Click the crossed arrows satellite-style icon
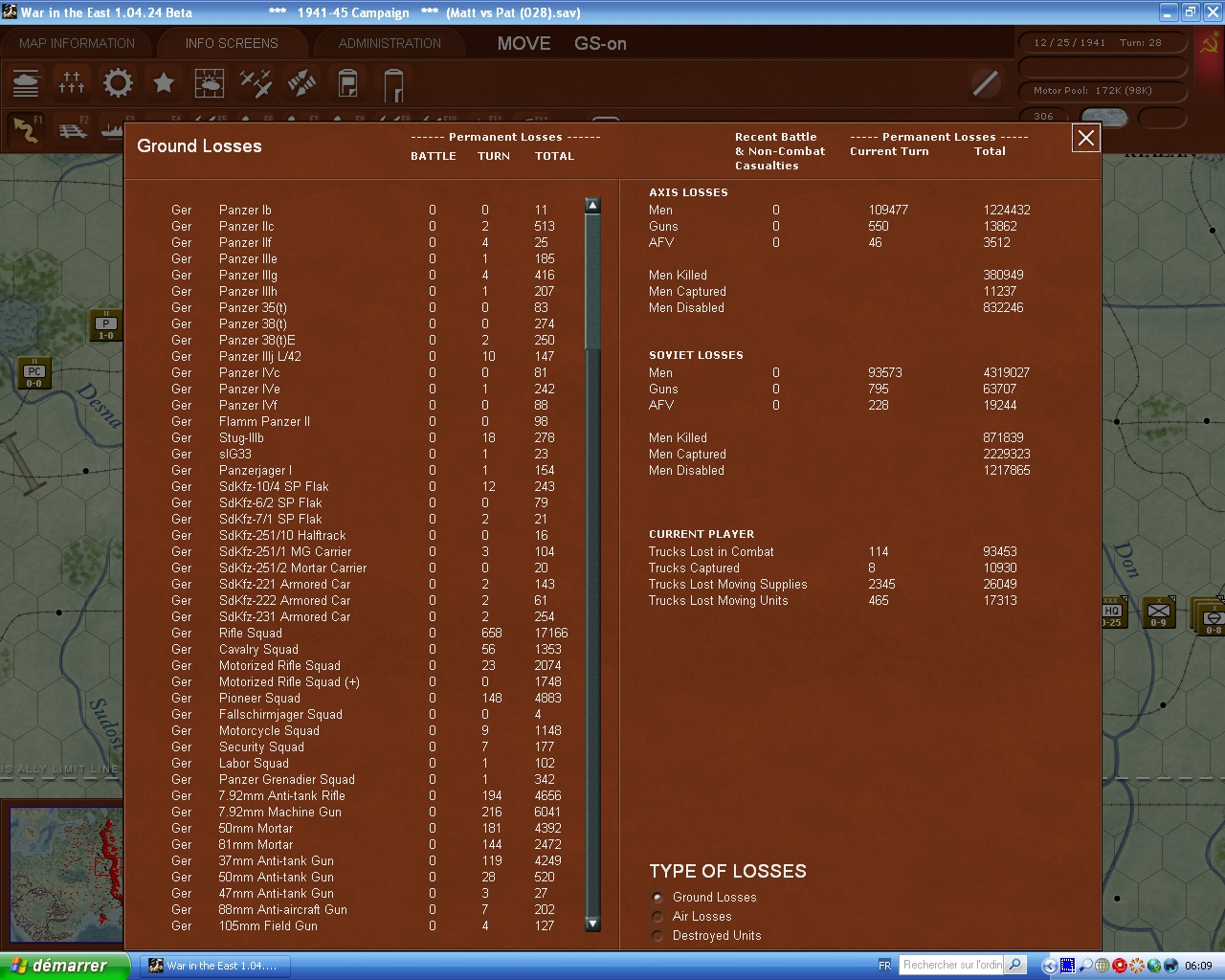Image resolution: width=1225 pixels, height=980 pixels. click(301, 83)
